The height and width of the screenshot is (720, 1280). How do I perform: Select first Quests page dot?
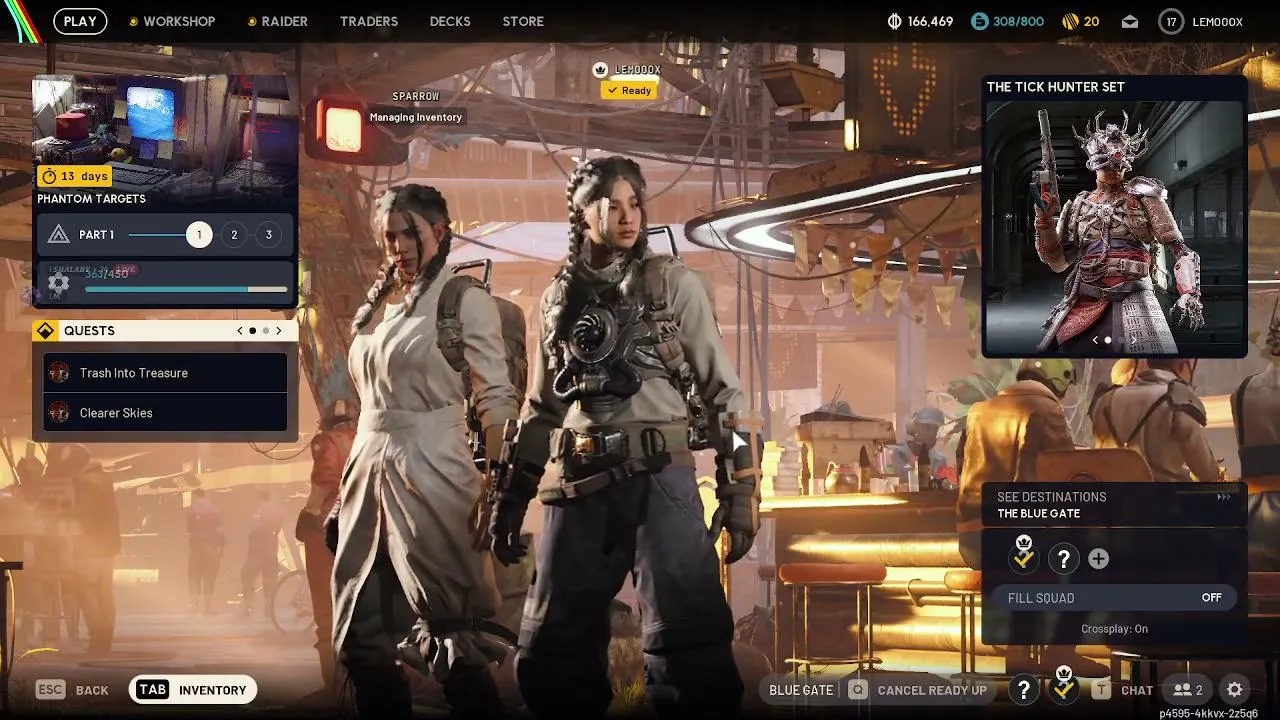(253, 331)
